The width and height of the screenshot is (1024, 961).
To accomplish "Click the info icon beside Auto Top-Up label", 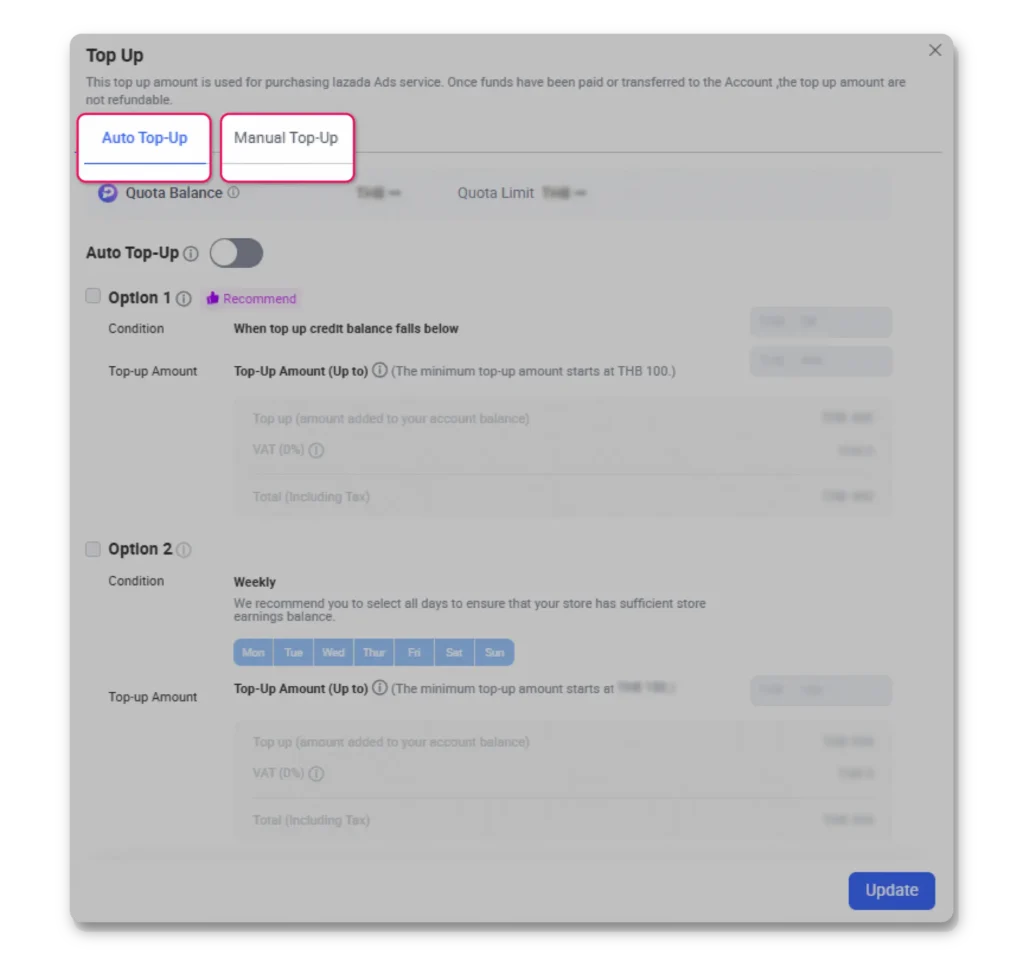I will pyautogui.click(x=191, y=254).
